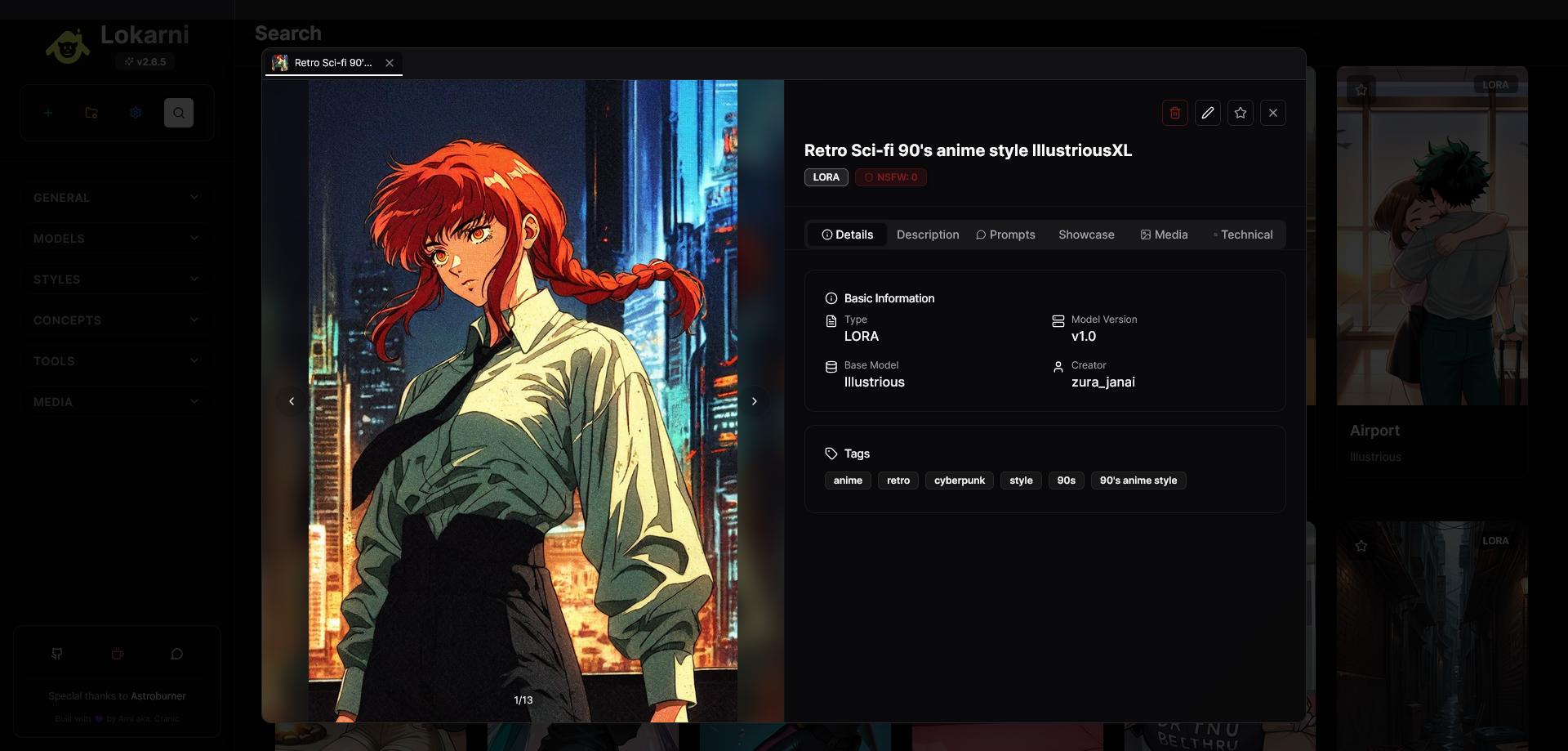Click the 90's anime style tag
The height and width of the screenshot is (751, 1568).
point(1138,481)
